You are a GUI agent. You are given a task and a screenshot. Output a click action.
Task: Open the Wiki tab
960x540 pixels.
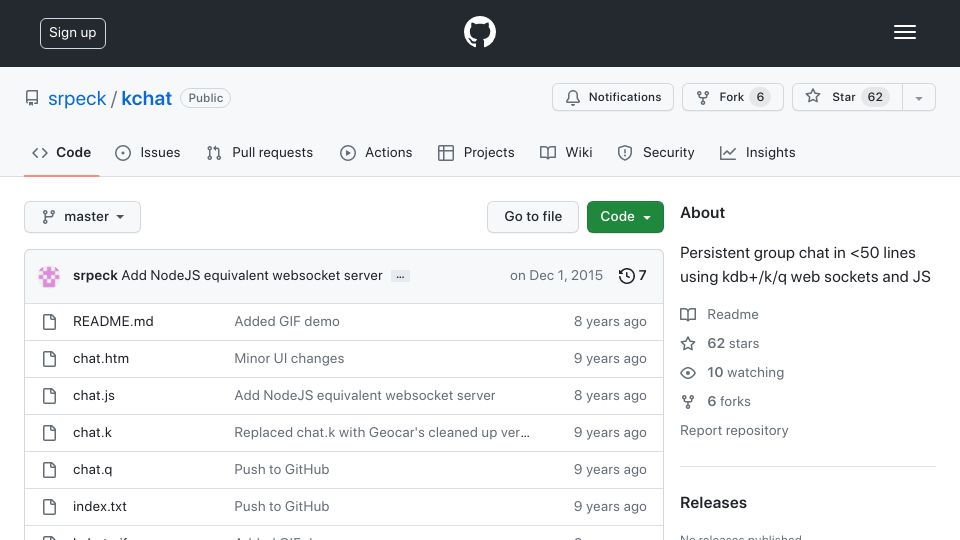tap(566, 152)
